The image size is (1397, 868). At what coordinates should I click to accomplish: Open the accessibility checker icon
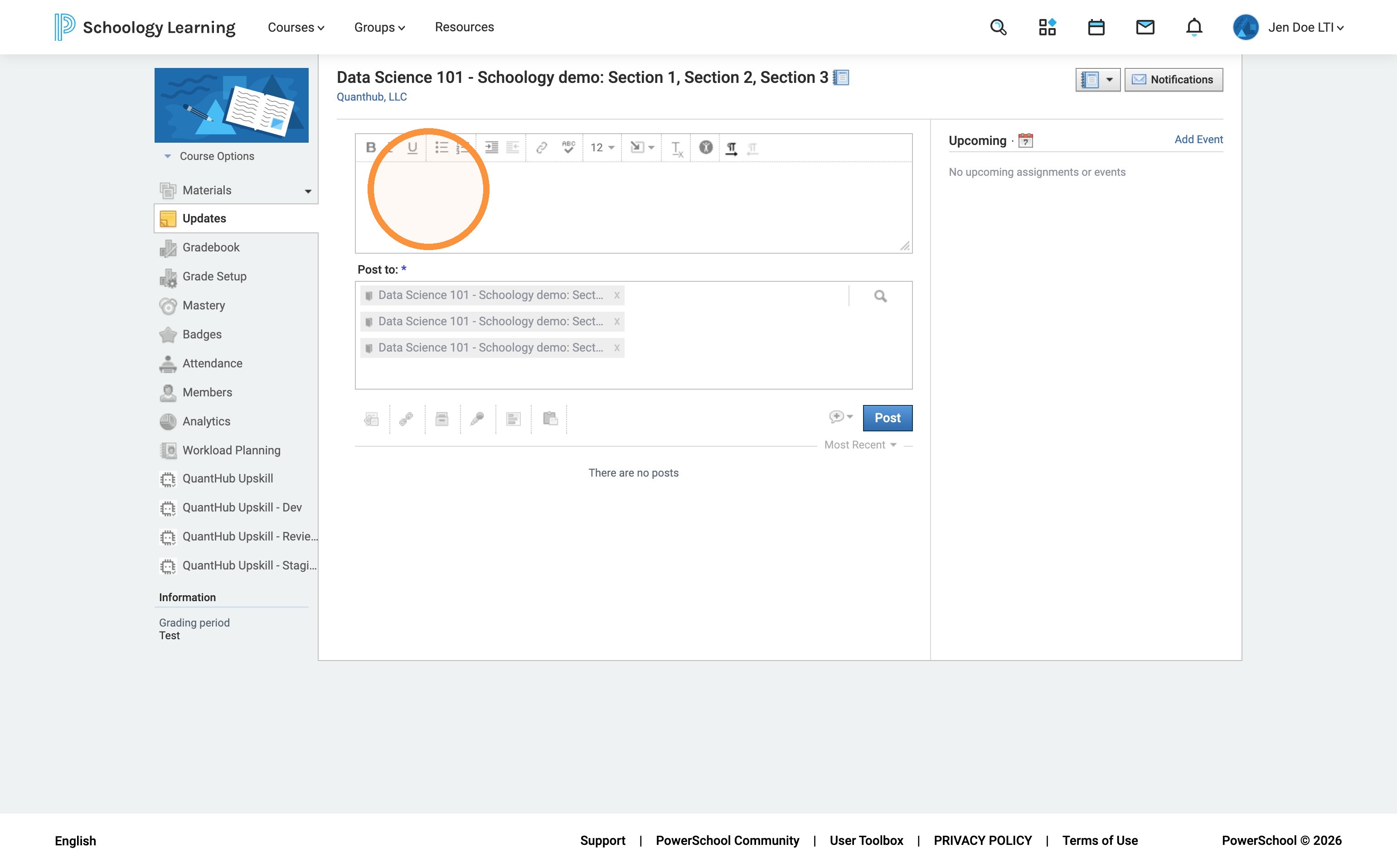pyautogui.click(x=705, y=148)
